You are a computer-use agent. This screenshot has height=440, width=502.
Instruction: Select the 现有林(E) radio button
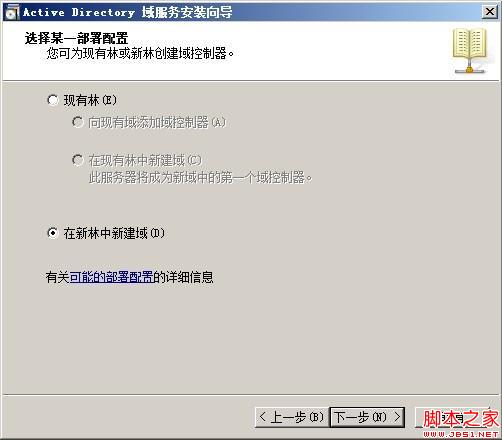(x=53, y=100)
